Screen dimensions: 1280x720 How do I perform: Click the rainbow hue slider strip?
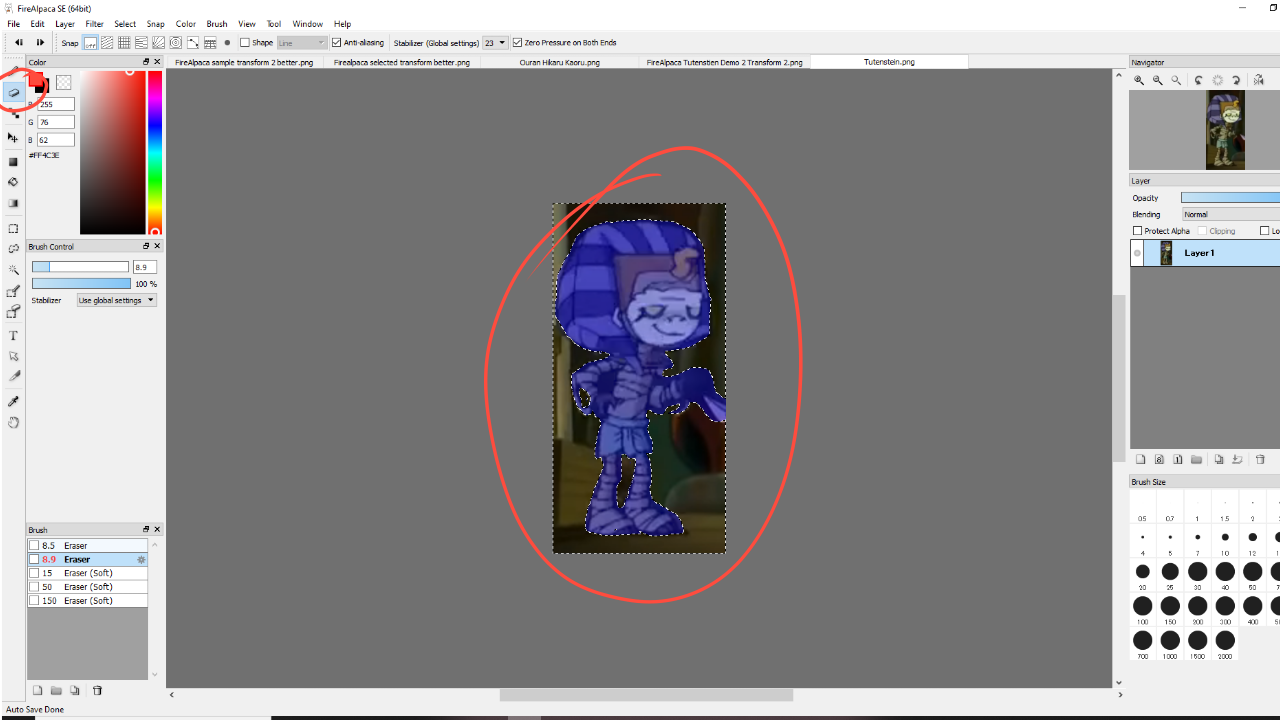coord(155,153)
